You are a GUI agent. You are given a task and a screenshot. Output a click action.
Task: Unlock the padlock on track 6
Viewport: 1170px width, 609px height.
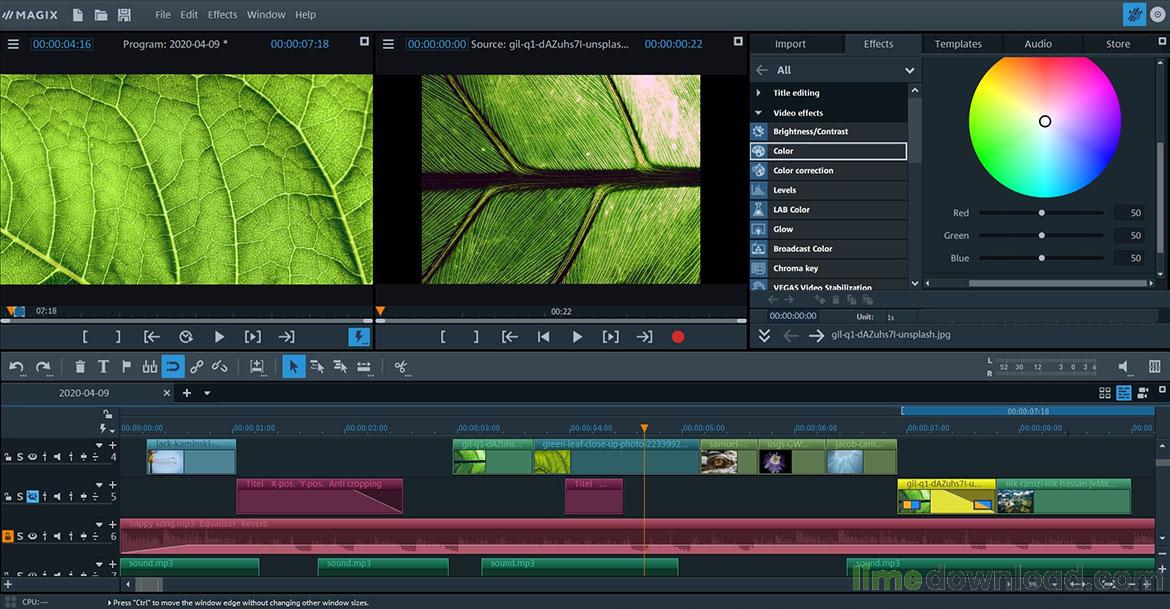pos(8,536)
